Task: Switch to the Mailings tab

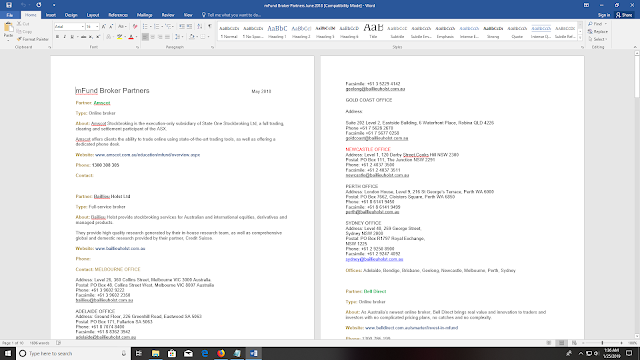Action: pos(144,15)
